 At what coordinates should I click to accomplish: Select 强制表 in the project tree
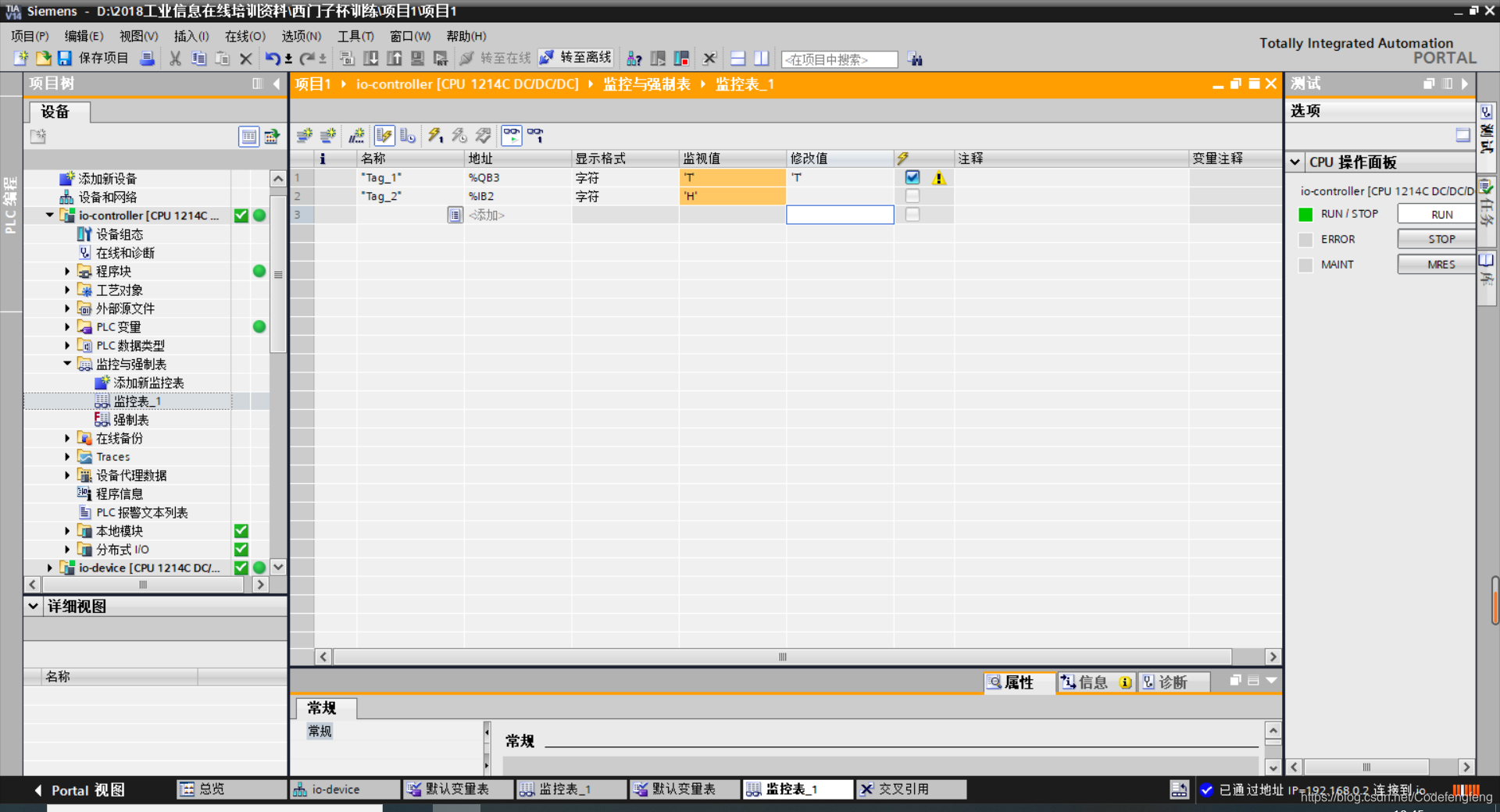(x=130, y=420)
